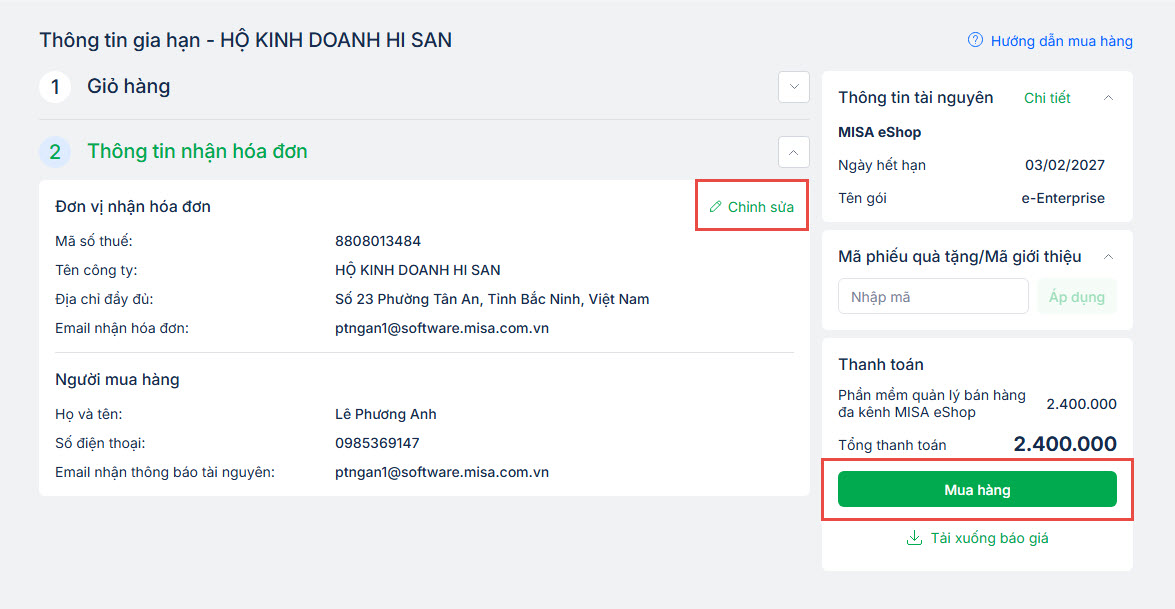This screenshot has height=609, width=1175.
Task: Open Hướng dẫn mua hàng guide
Action: pyautogui.click(x=1061, y=41)
